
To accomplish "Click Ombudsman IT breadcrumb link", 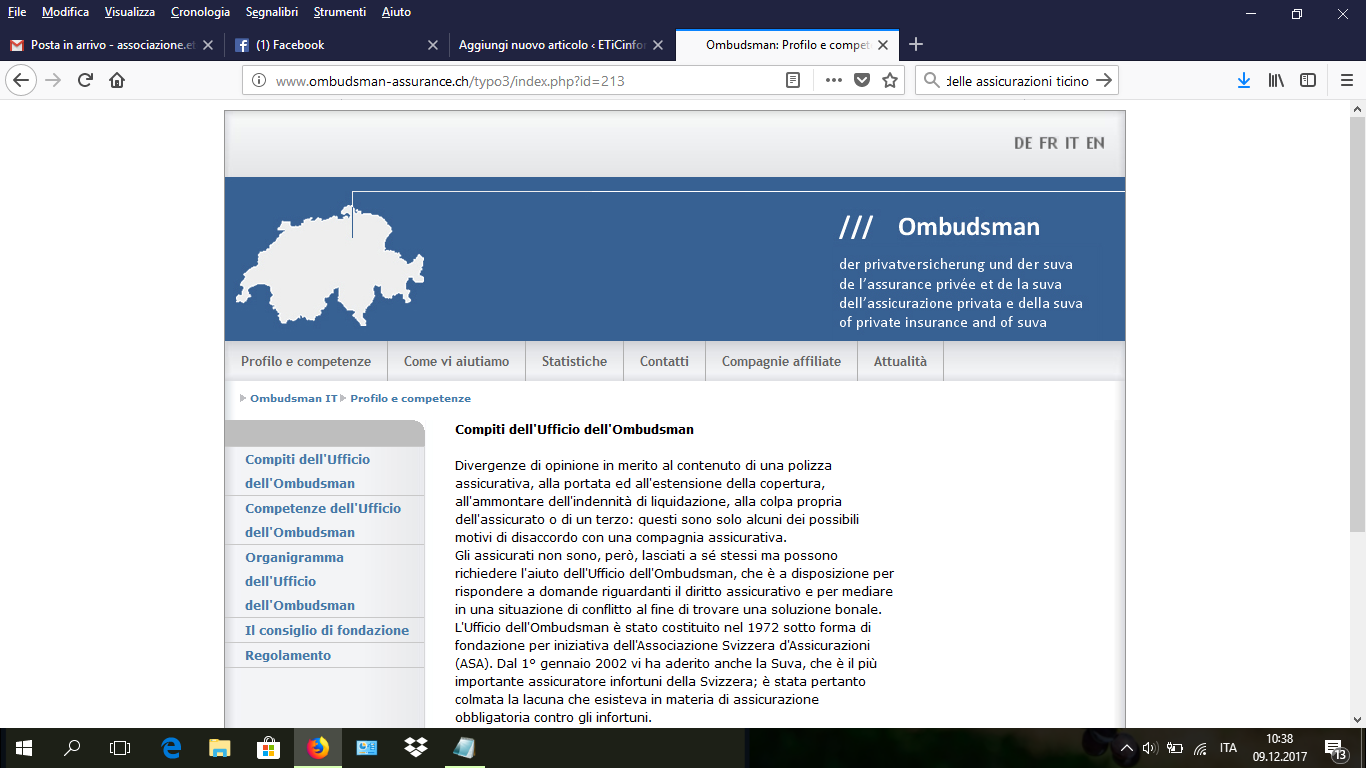I will click(x=293, y=398).
